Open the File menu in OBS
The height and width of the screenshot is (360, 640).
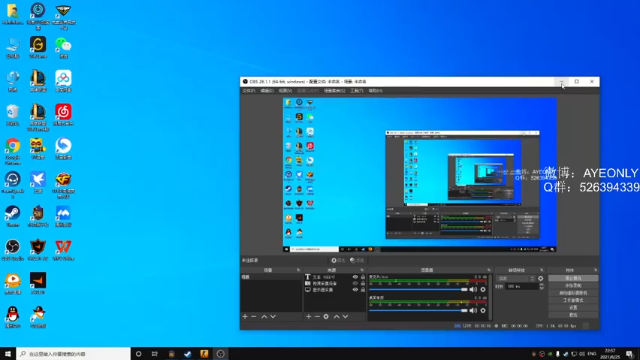click(x=249, y=91)
